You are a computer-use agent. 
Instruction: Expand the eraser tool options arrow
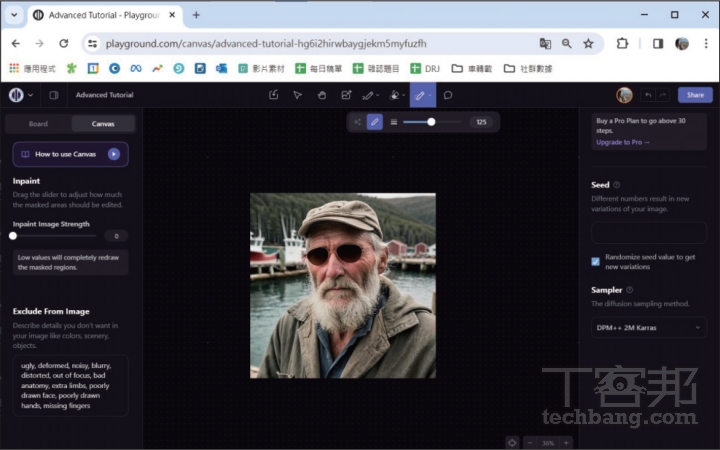(x=404, y=95)
